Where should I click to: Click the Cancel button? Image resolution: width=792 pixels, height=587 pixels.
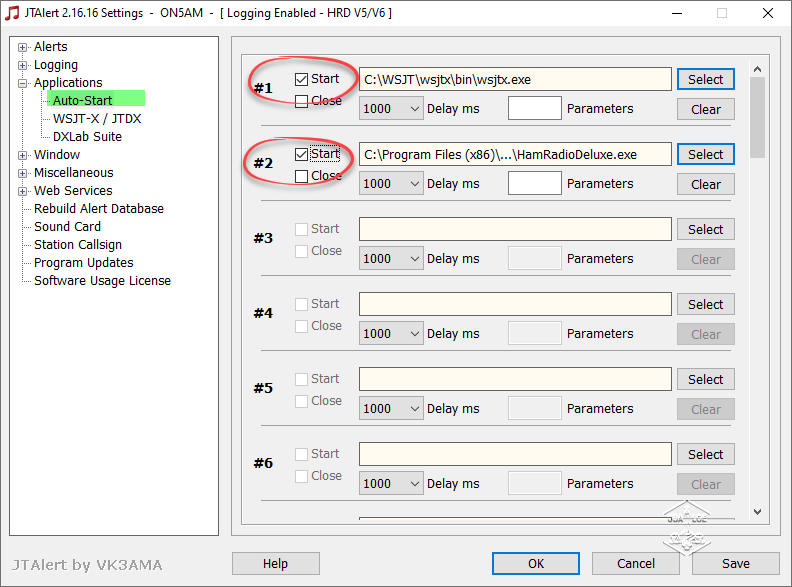(x=635, y=563)
